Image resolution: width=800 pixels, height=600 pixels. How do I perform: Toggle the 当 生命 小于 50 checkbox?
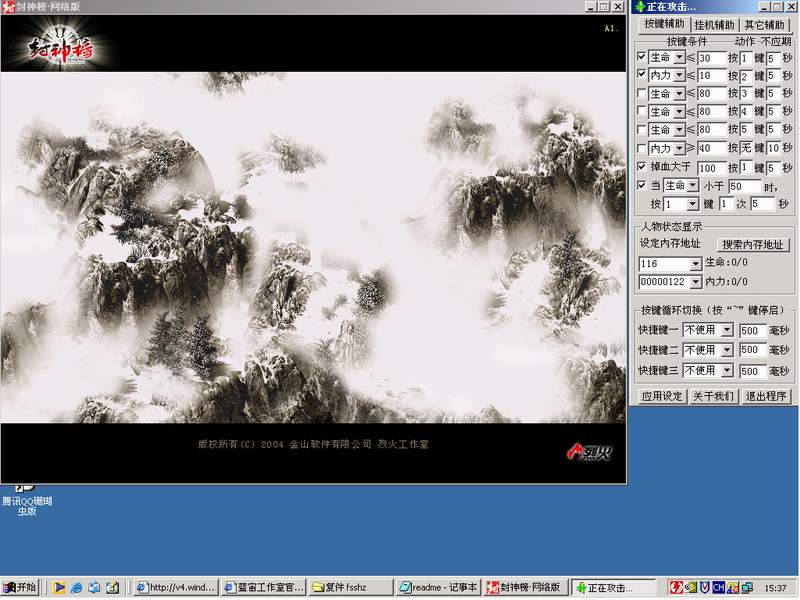coord(642,185)
